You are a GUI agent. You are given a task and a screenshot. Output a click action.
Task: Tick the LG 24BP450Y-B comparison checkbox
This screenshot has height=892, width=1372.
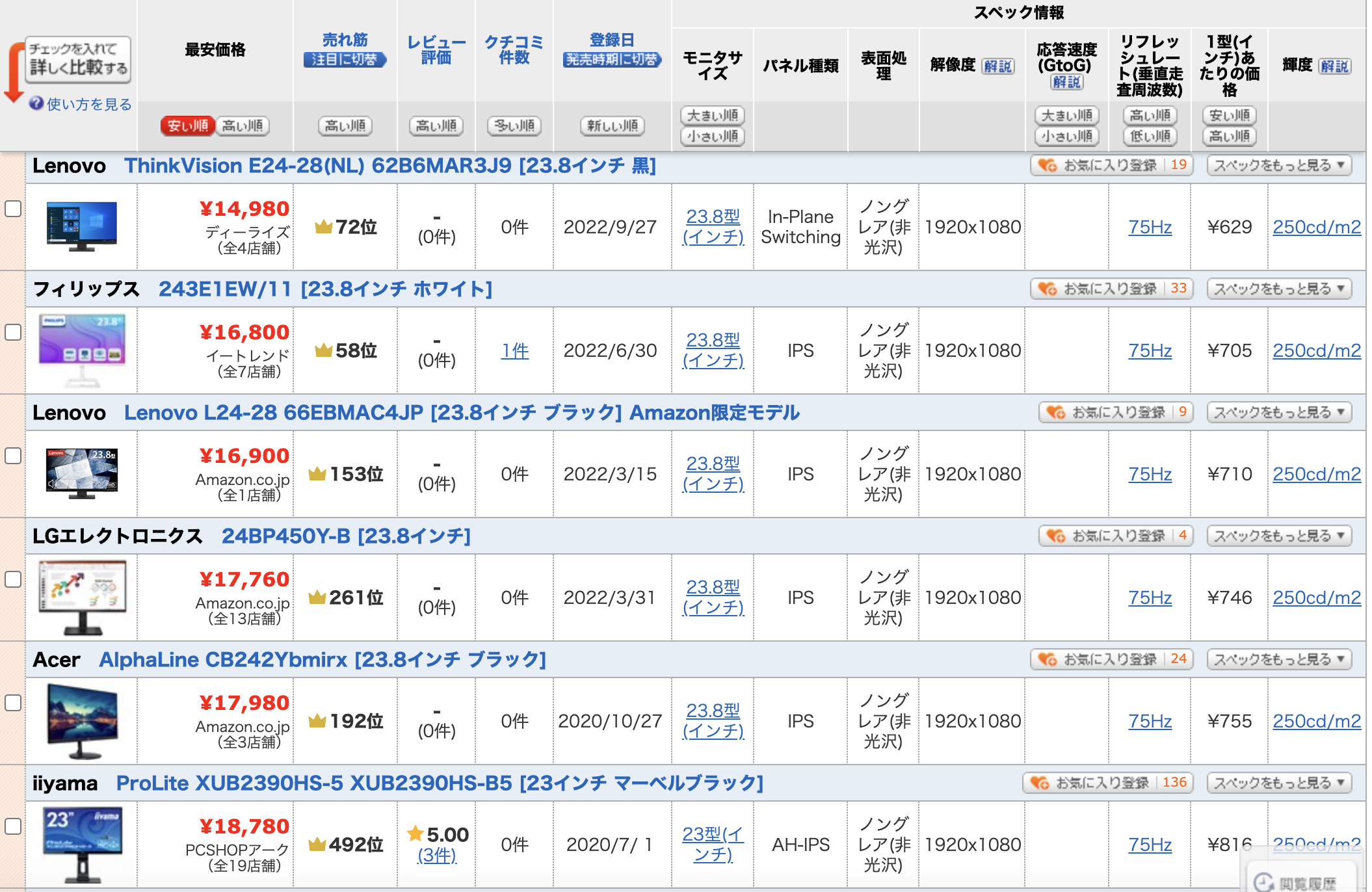coord(13,579)
